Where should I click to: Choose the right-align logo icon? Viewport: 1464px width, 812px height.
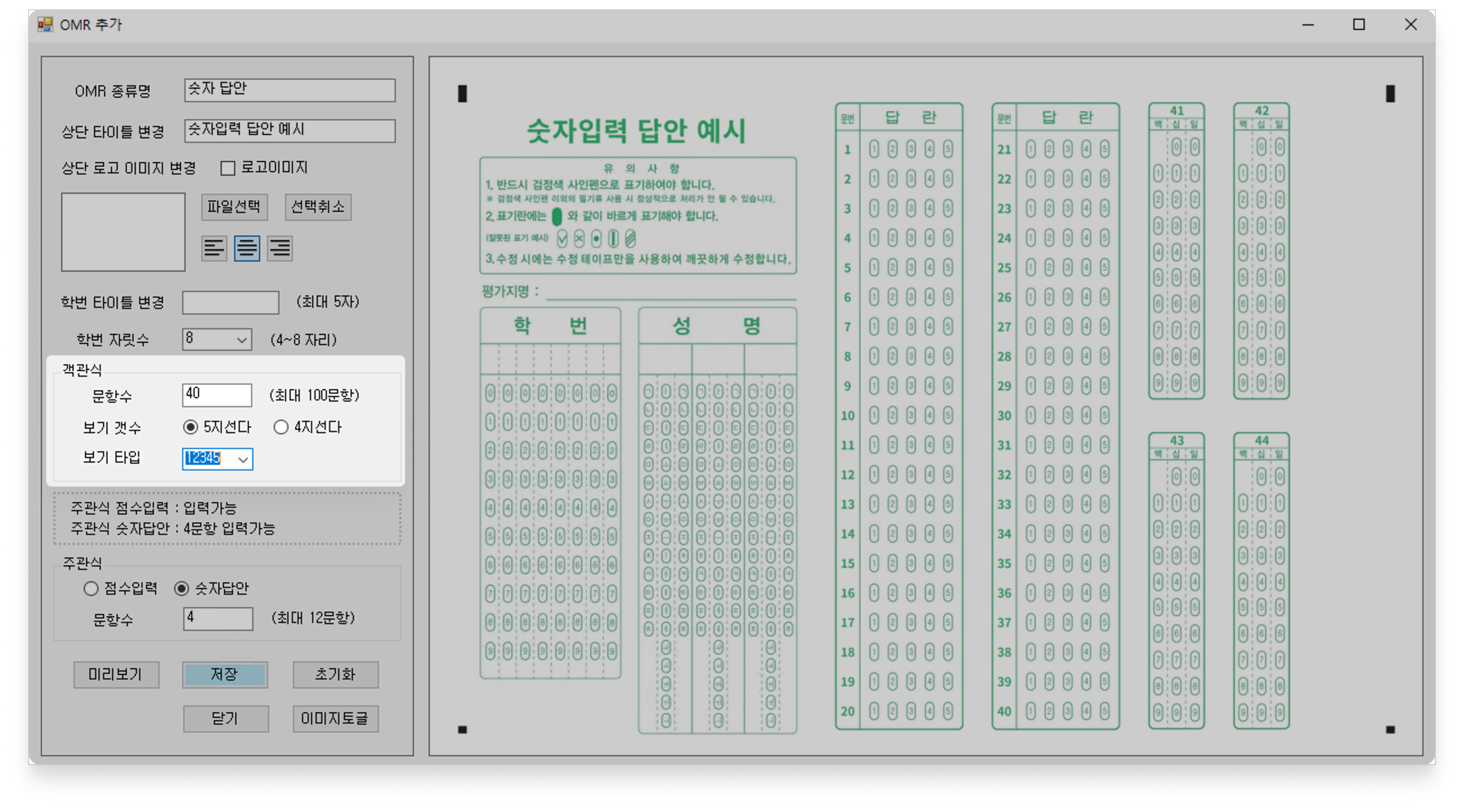279,248
